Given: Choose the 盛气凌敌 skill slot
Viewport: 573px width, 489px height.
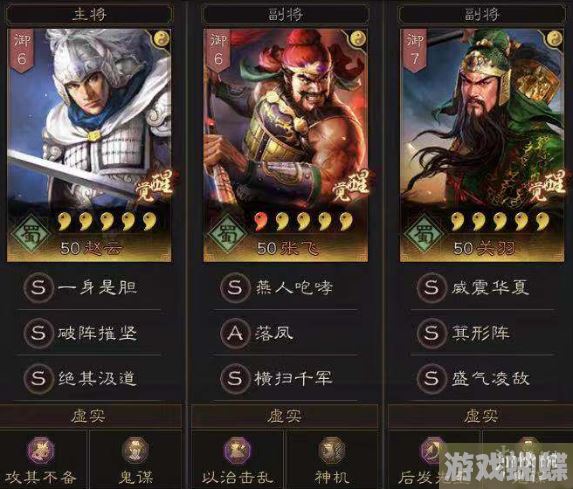Looking at the screenshot, I should coord(482,378).
